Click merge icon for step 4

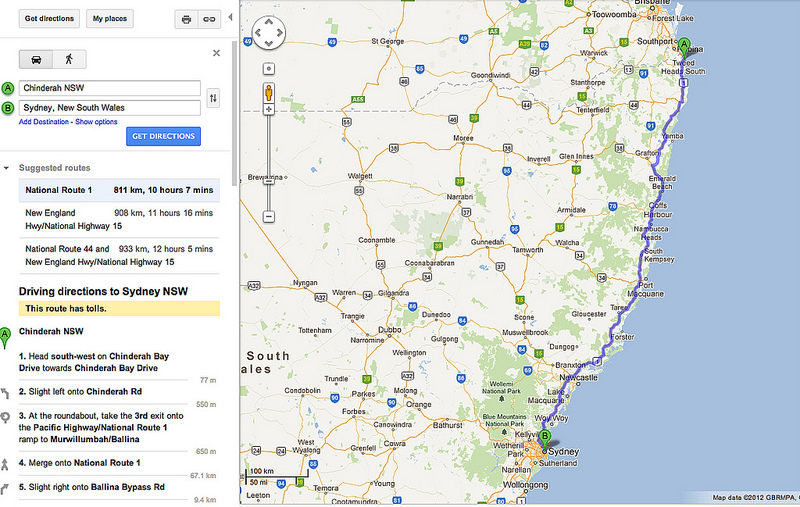click(5, 464)
